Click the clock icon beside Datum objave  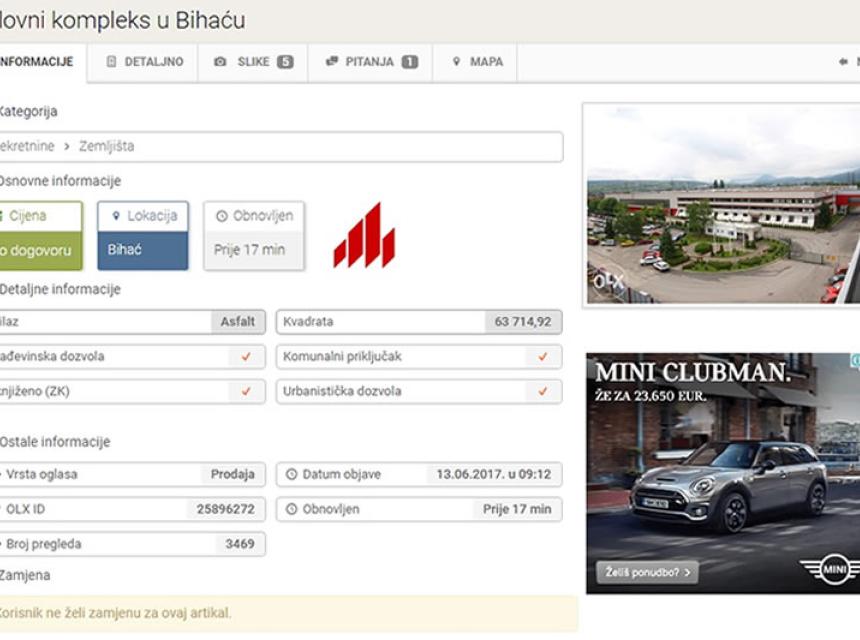point(292,474)
